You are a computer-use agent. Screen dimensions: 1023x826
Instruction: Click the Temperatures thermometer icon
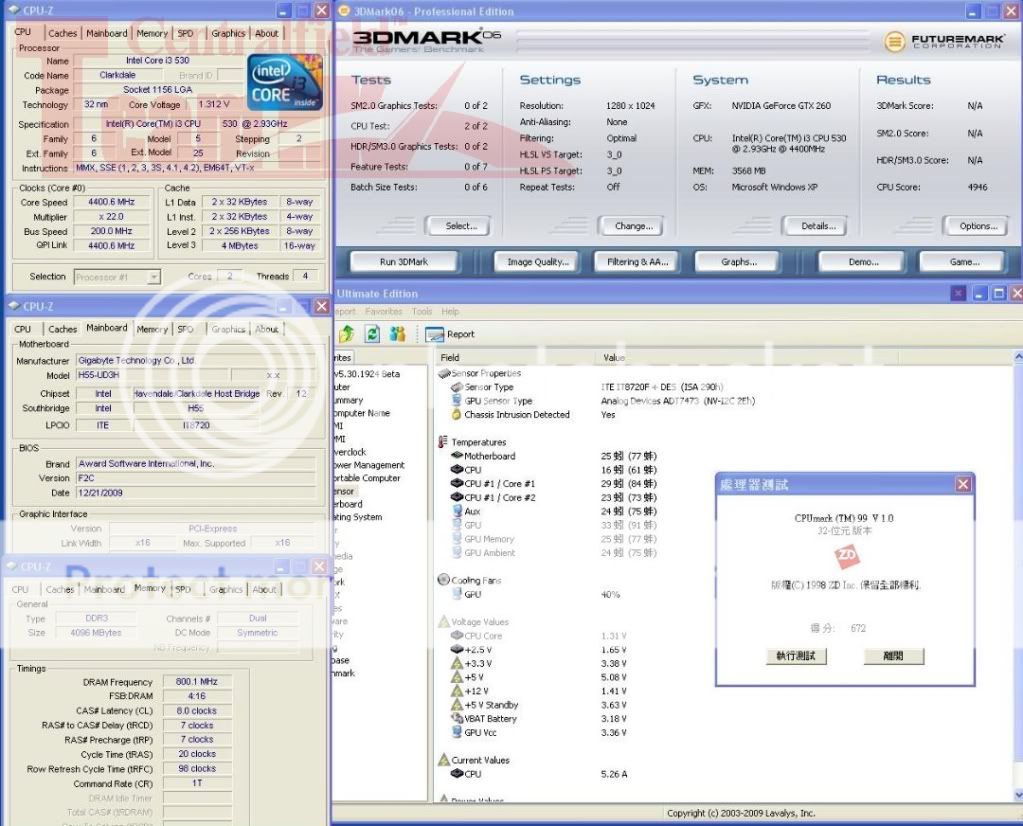click(443, 442)
